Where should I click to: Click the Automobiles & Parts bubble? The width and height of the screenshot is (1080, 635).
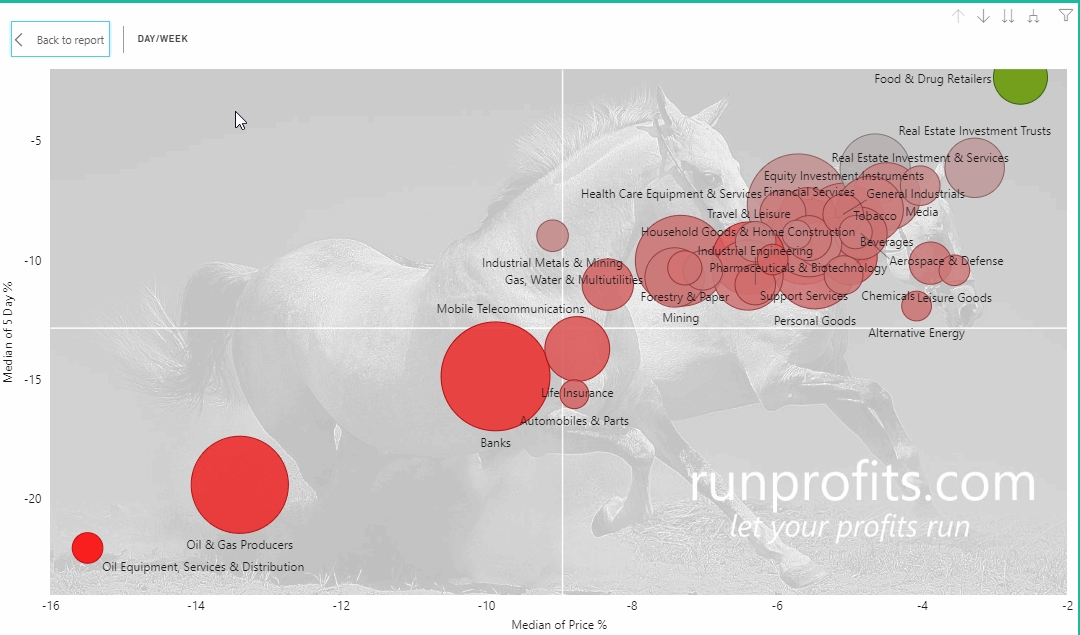pyautogui.click(x=574, y=394)
